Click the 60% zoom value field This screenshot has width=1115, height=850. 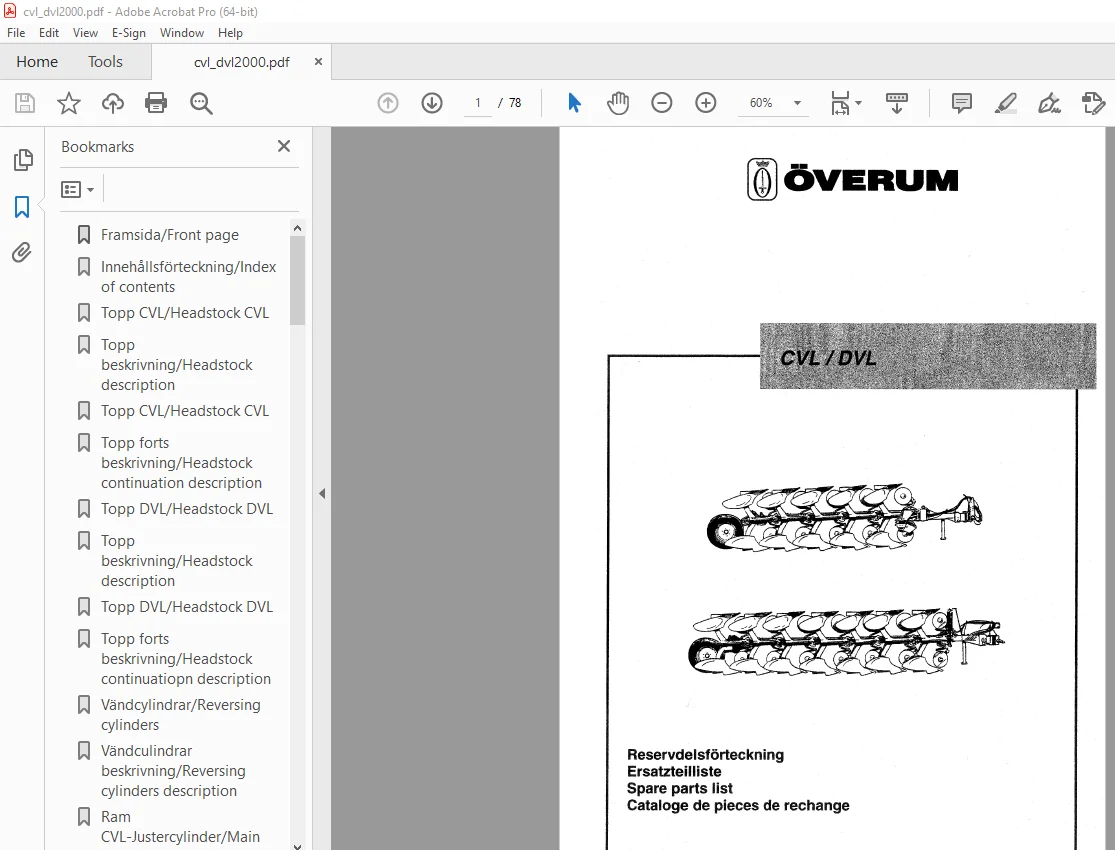point(761,103)
